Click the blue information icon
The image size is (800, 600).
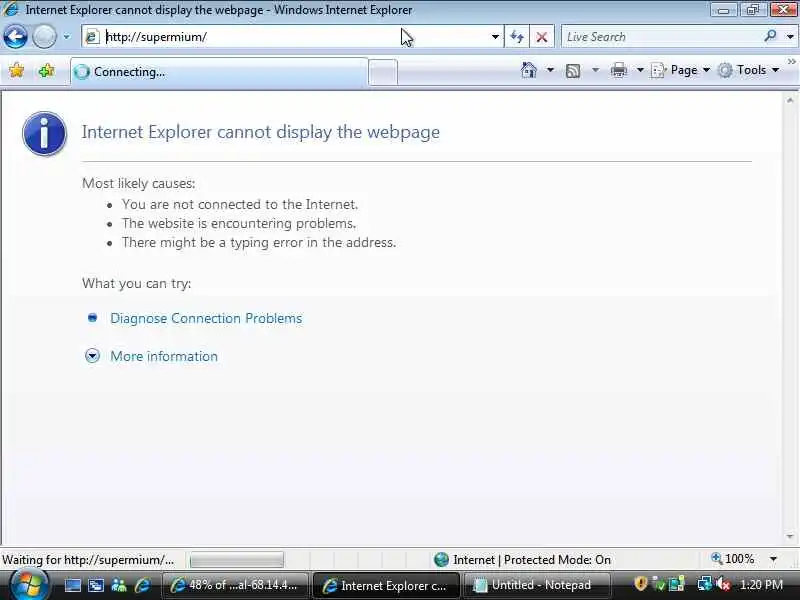pyautogui.click(x=44, y=133)
